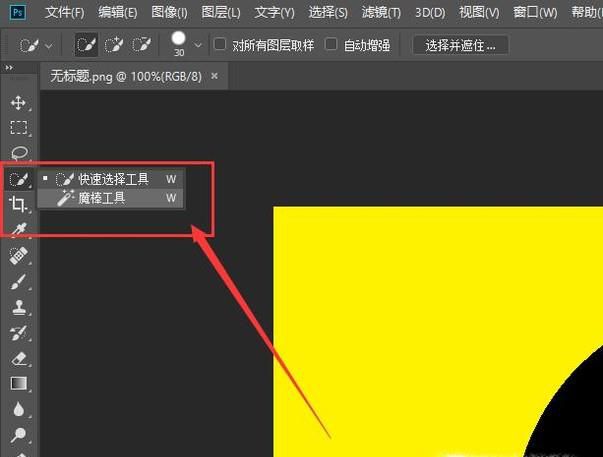The width and height of the screenshot is (603, 457).
Task: Enable 对所有图层取样 checkbox
Action: point(220,44)
